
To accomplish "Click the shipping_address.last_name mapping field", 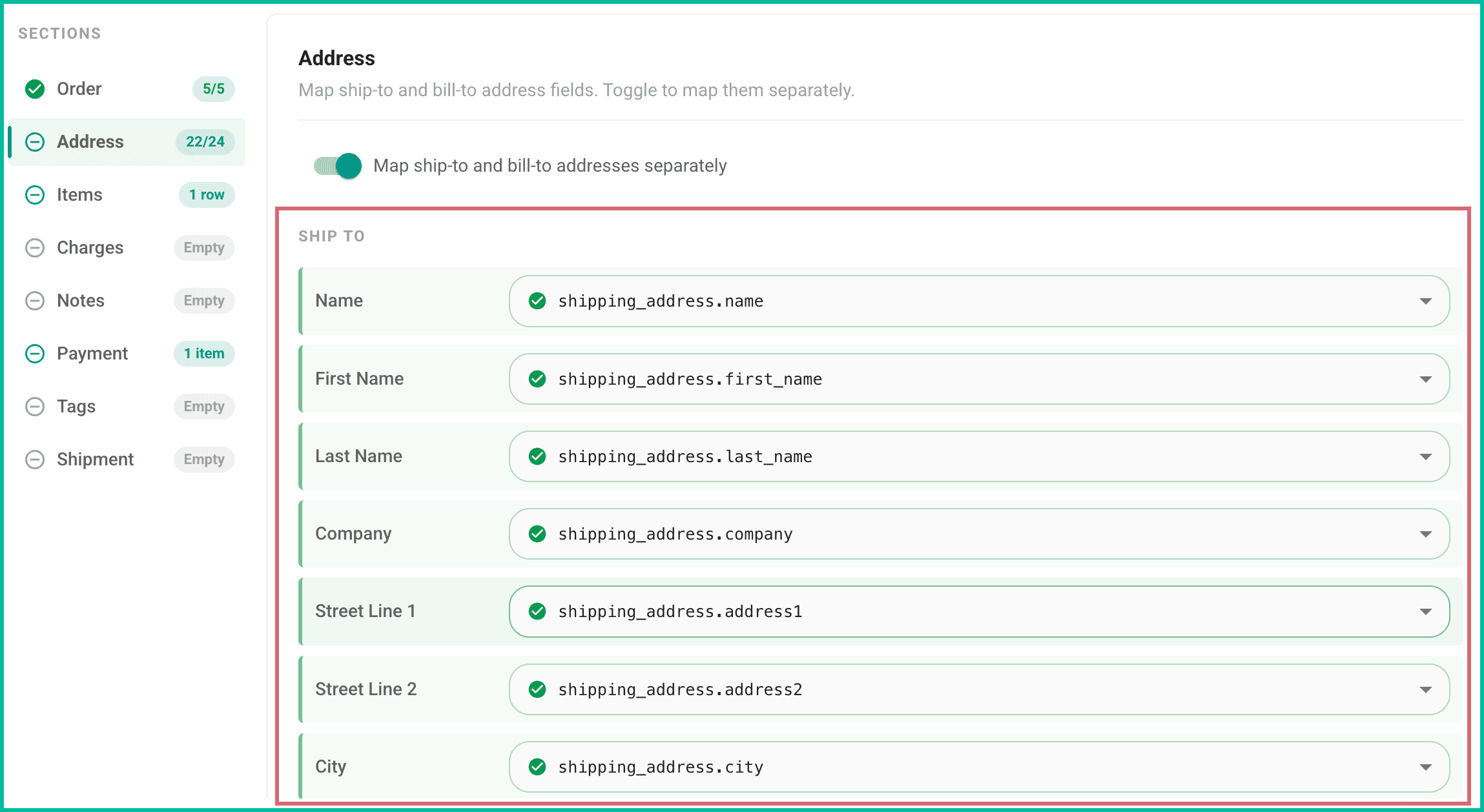I will pos(979,456).
